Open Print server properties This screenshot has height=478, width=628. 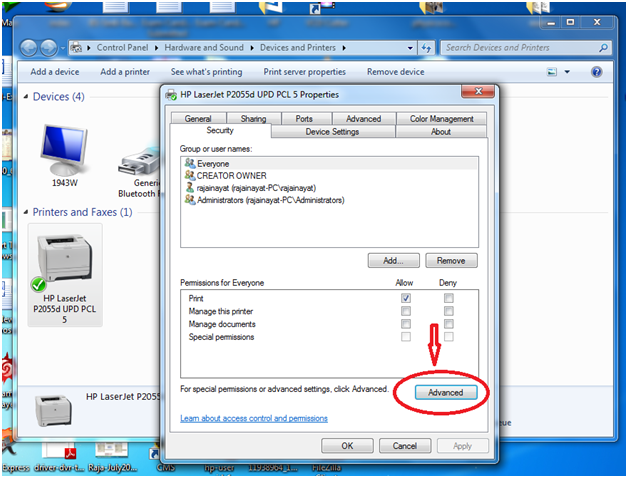tap(304, 72)
